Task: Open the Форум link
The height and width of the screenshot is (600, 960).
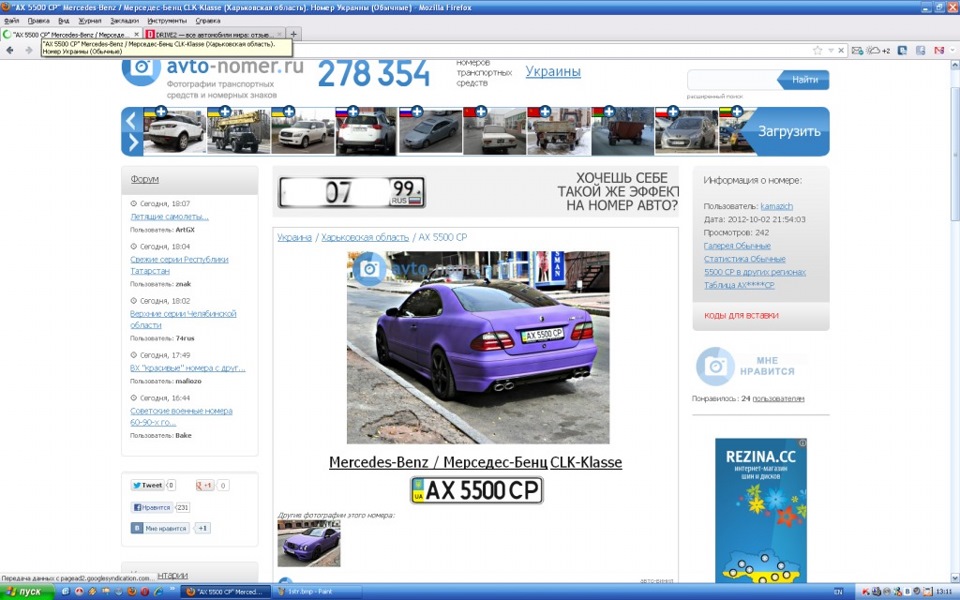Action: tap(144, 179)
